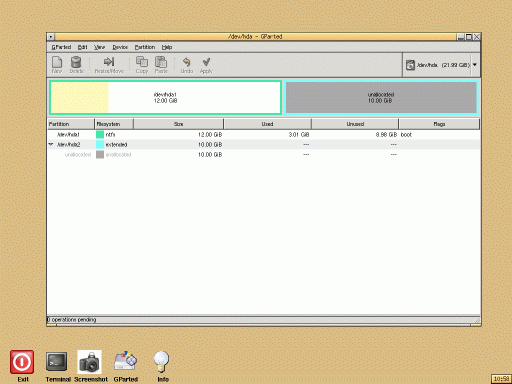Select the /dev/hda1 partition row

coord(264,135)
